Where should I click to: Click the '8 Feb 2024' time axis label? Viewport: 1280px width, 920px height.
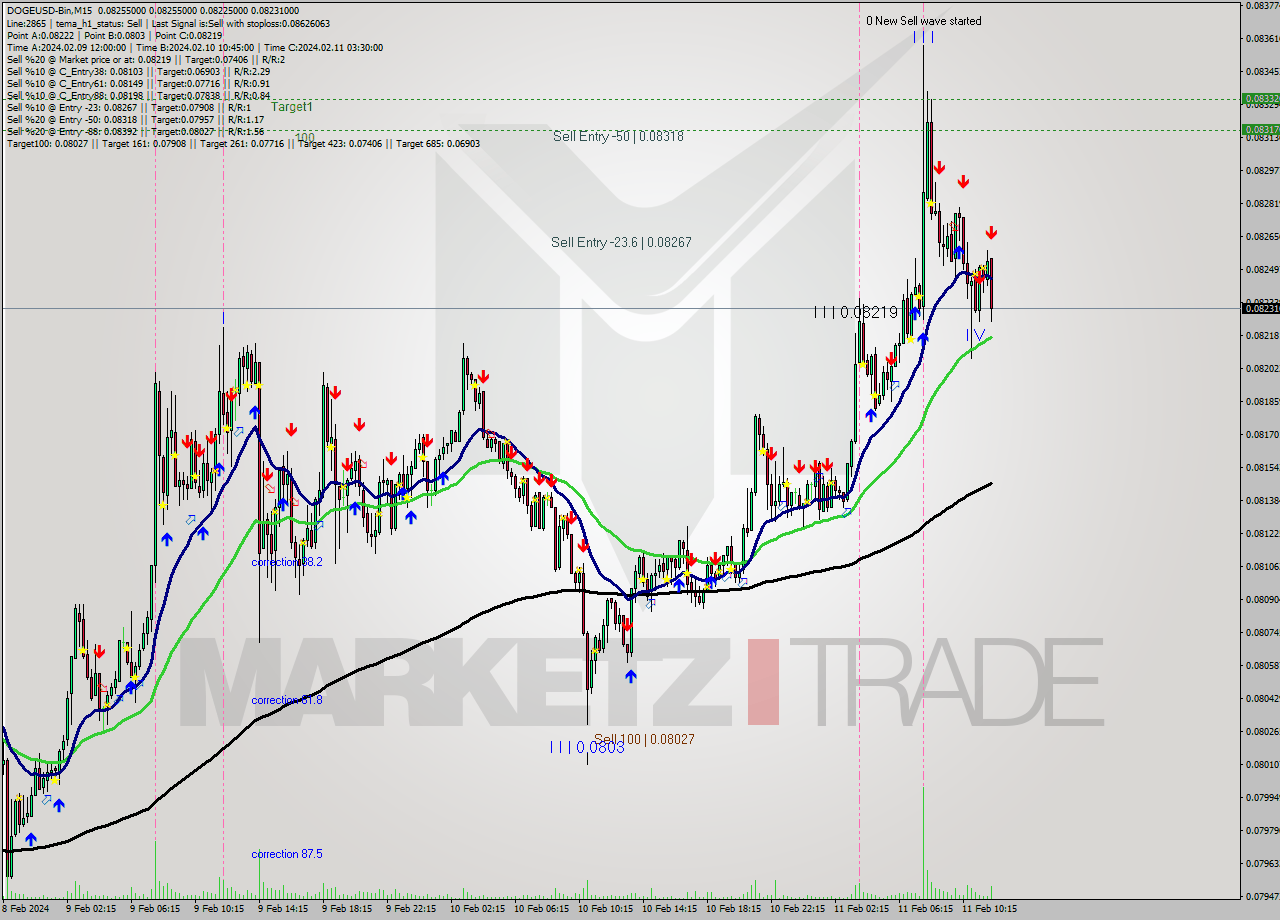(x=27, y=909)
